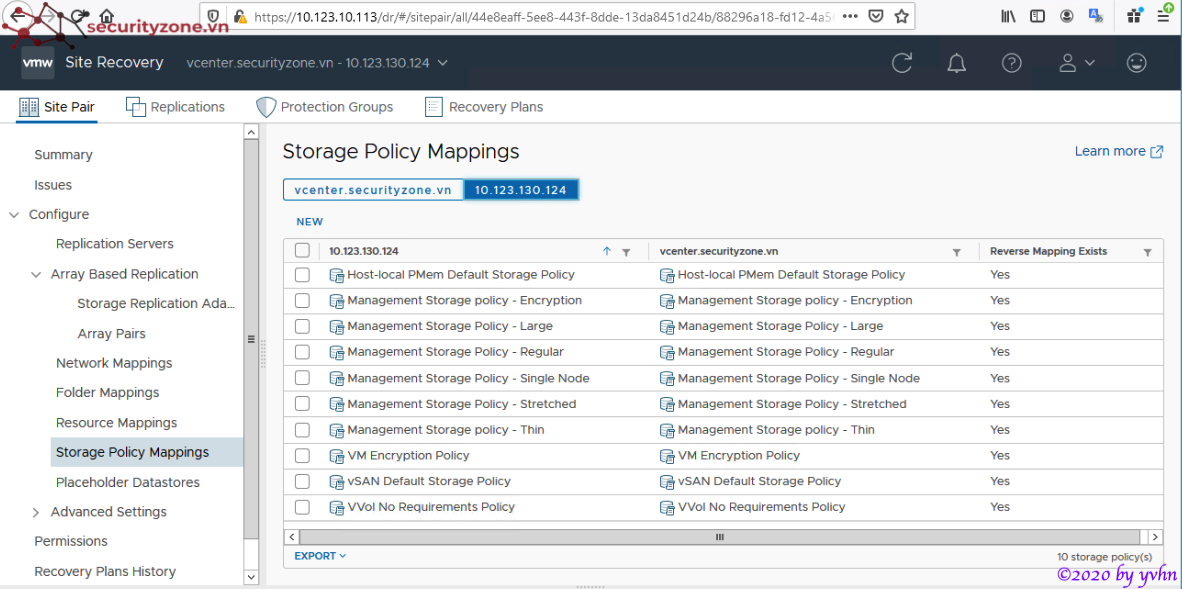Bookmark this page with the star icon
The width and height of the screenshot is (1182, 589).
(901, 16)
